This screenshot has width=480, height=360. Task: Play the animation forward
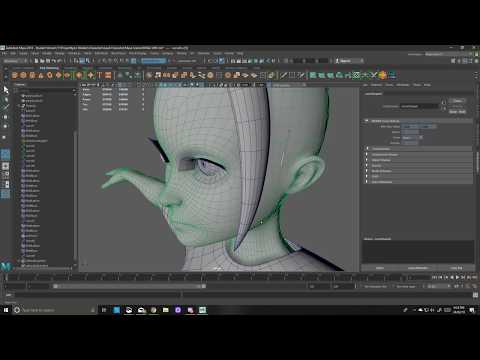[458, 277]
